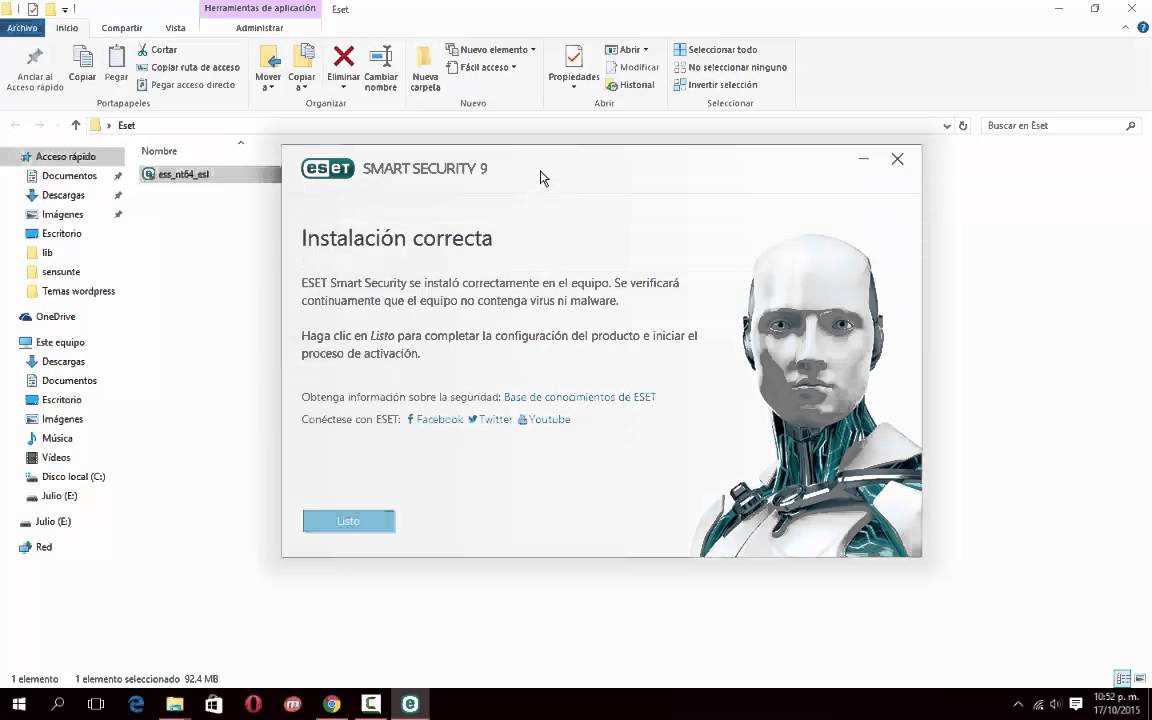
Task: Select Este equipo in navigation pane
Action: tap(60, 342)
